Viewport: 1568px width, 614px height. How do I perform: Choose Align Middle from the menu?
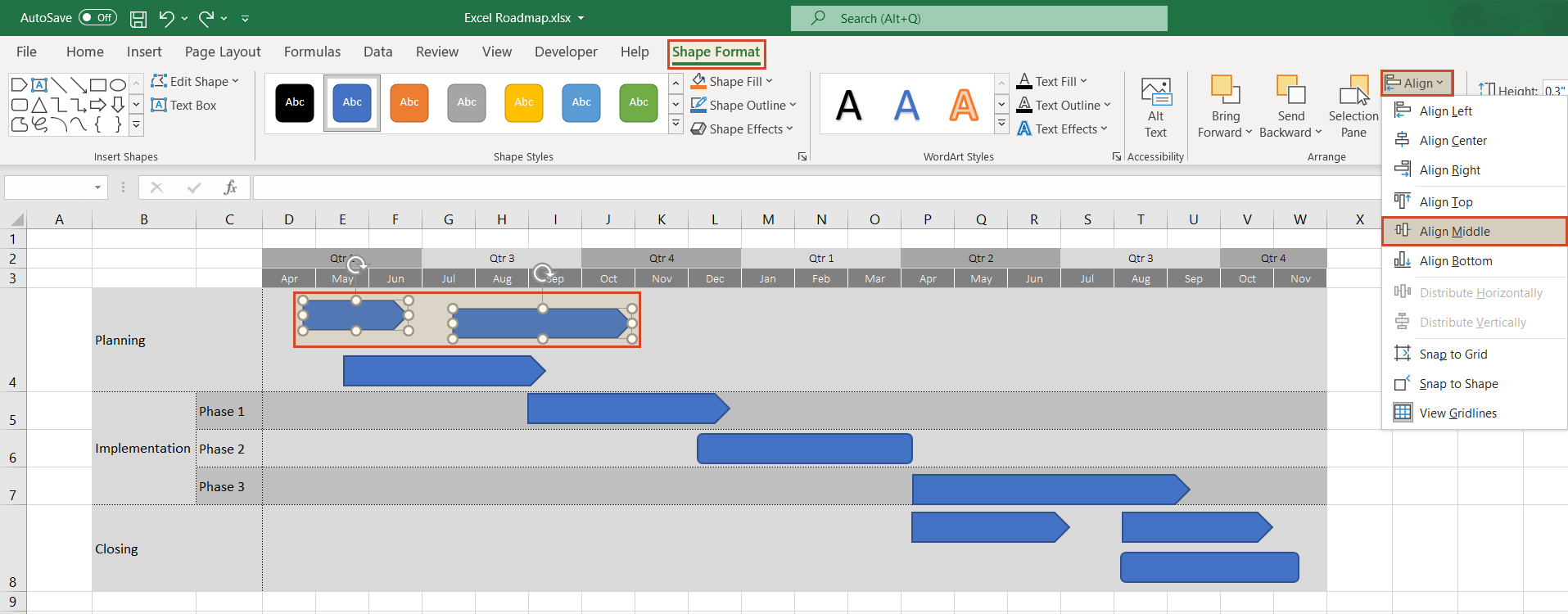tap(1454, 232)
